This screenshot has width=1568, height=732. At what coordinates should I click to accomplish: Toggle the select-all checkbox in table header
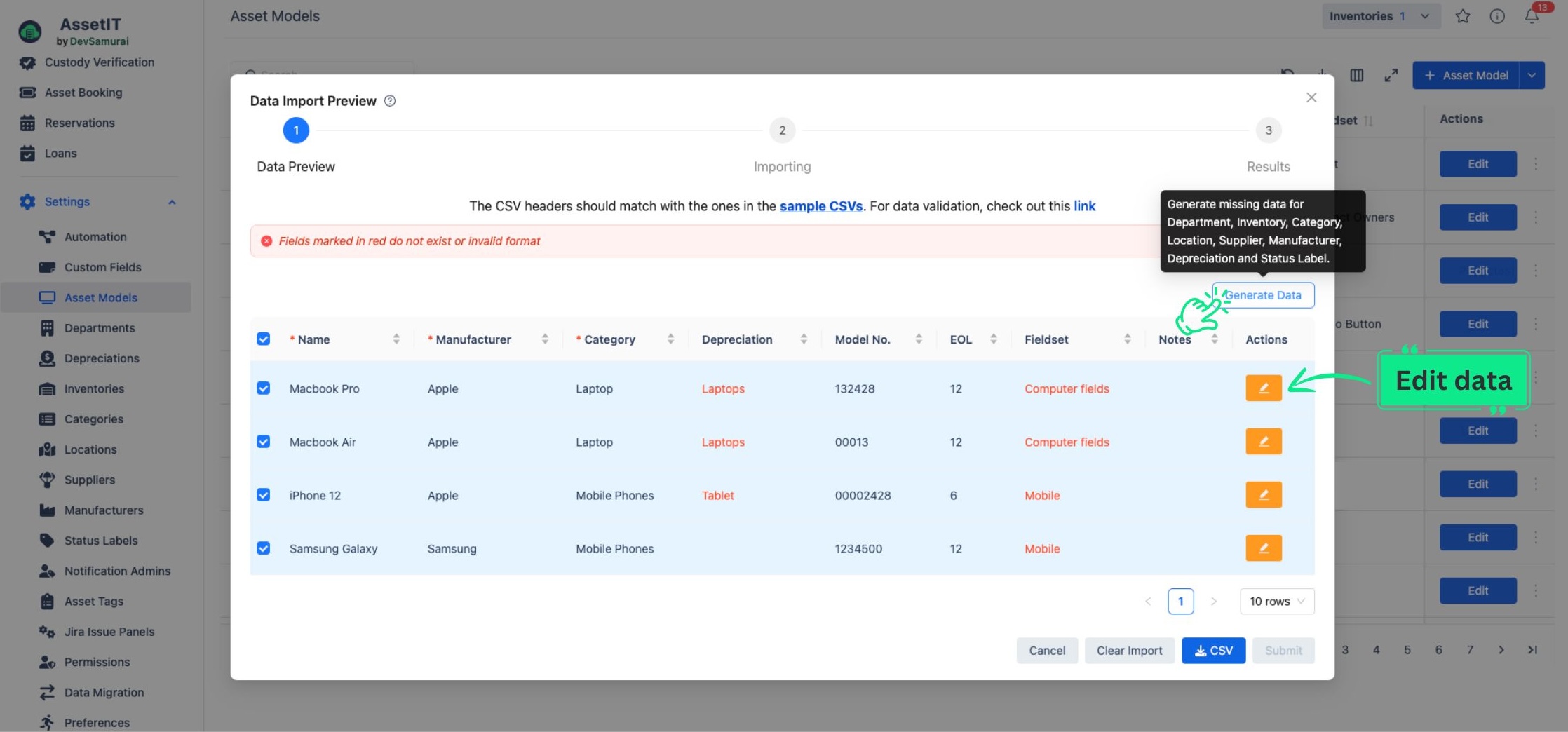(x=264, y=339)
